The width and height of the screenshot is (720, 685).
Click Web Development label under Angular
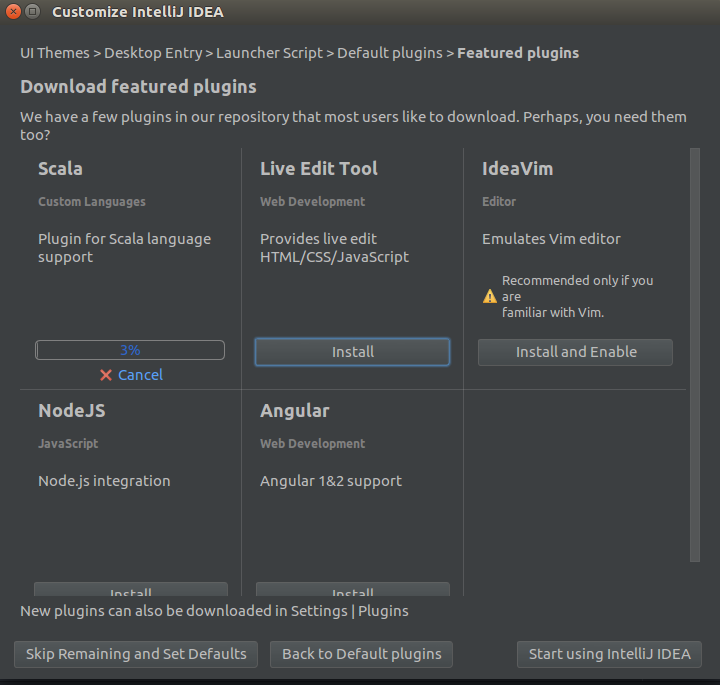(x=312, y=444)
